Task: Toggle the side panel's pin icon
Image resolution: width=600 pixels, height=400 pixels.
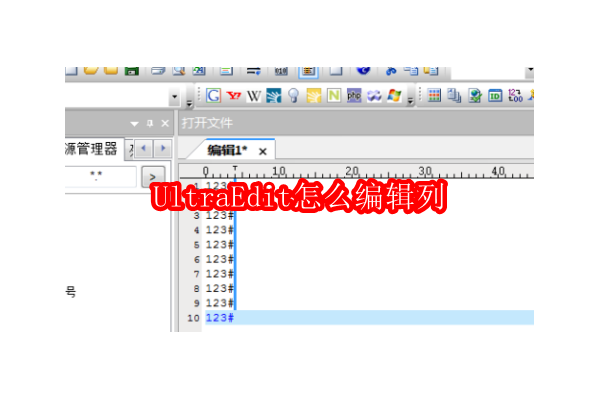Action: point(150,123)
